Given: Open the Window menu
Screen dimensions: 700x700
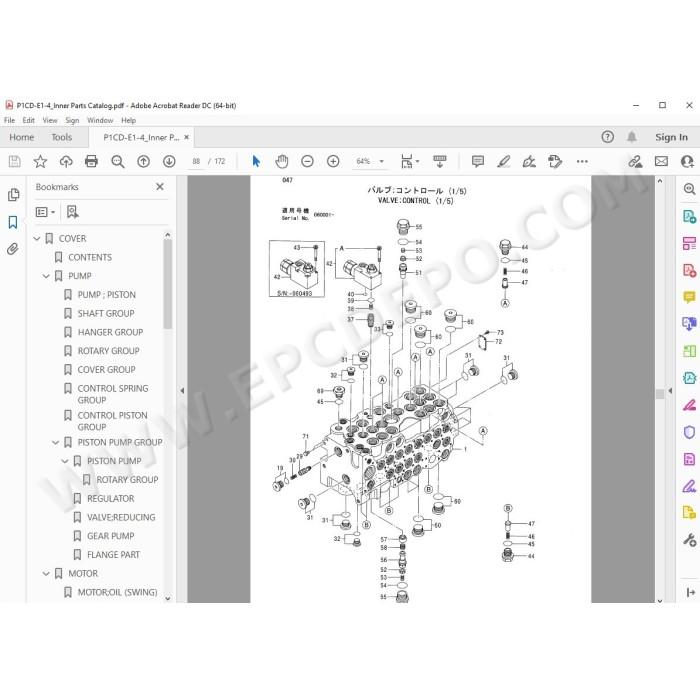Looking at the screenshot, I should click(x=100, y=120).
